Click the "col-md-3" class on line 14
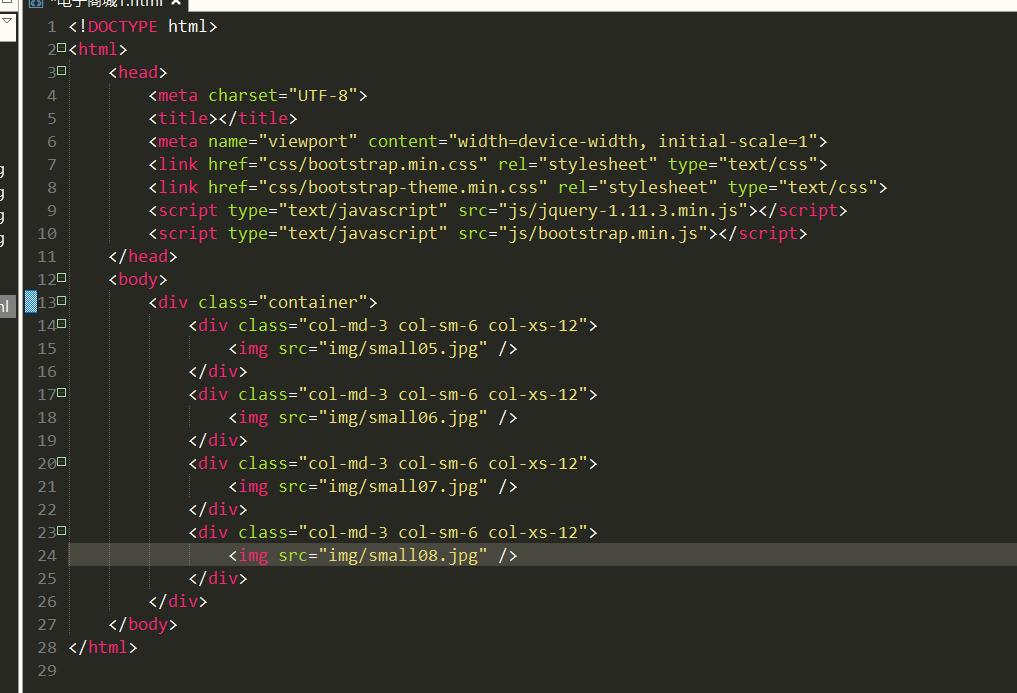 point(348,326)
